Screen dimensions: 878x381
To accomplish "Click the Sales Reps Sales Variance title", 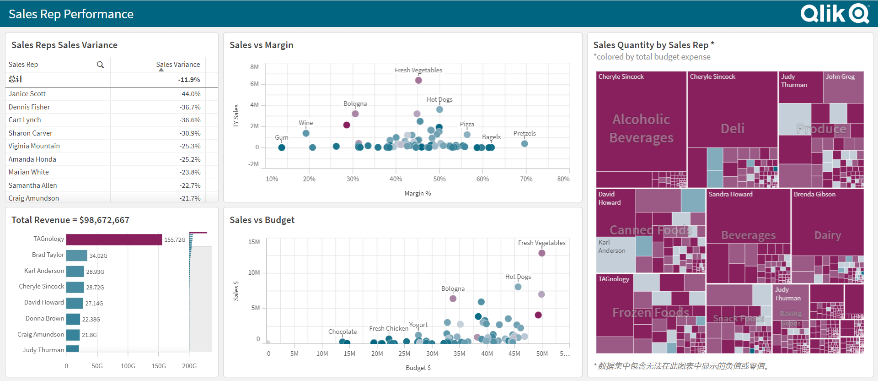I will tap(64, 45).
